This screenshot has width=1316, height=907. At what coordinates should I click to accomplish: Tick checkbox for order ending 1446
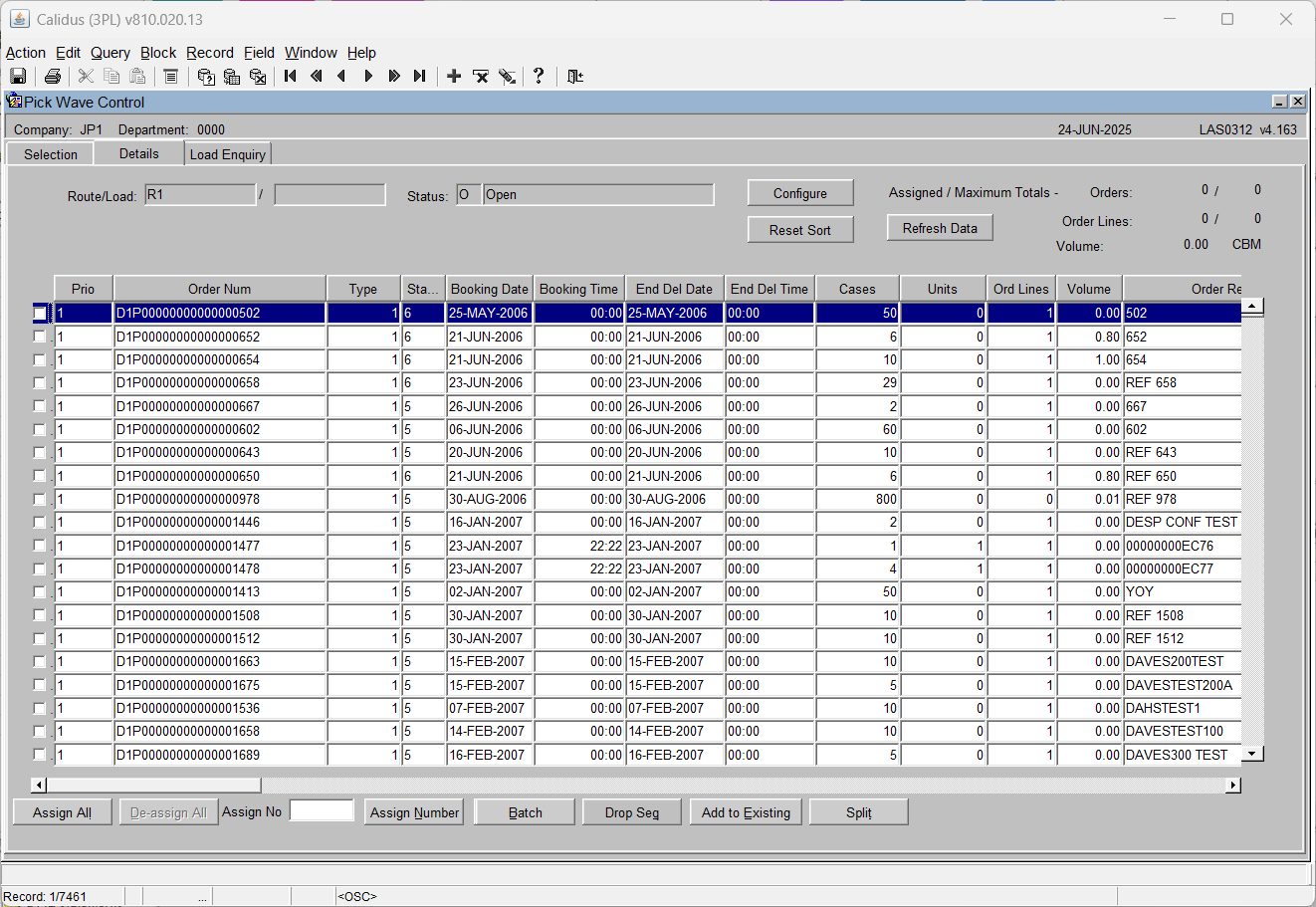(40, 523)
